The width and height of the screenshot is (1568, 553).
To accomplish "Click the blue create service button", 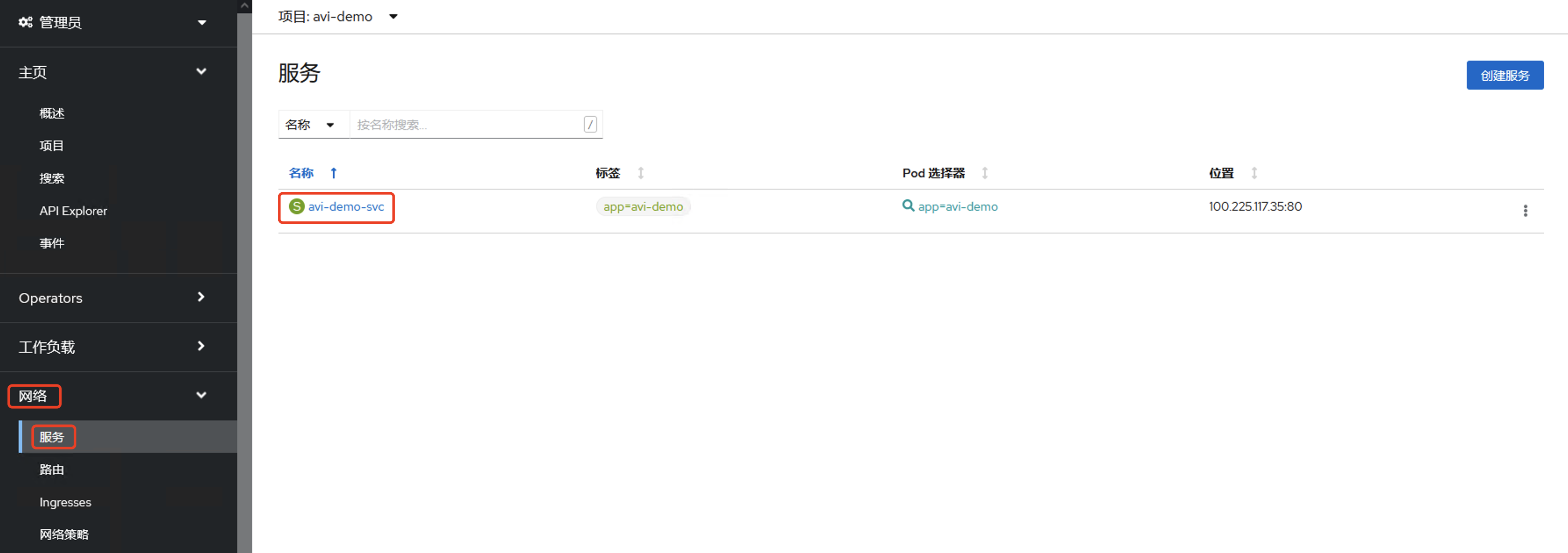I will click(1504, 75).
